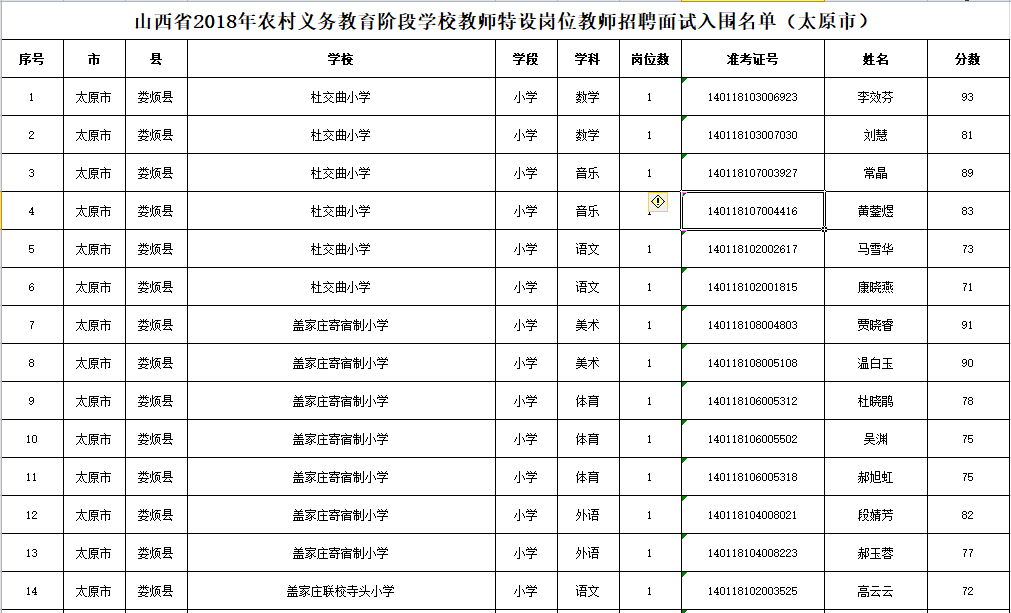The image size is (1011, 613).
Task: Click the 分数 column header
Action: 967,59
